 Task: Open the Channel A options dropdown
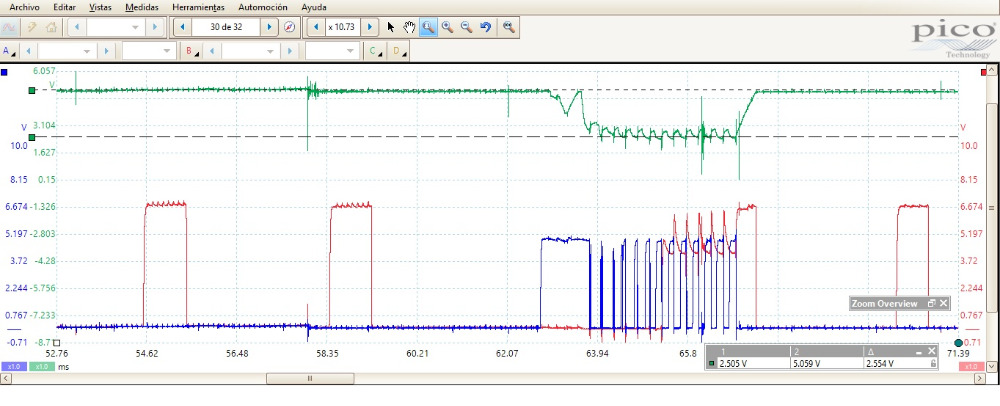8,51
